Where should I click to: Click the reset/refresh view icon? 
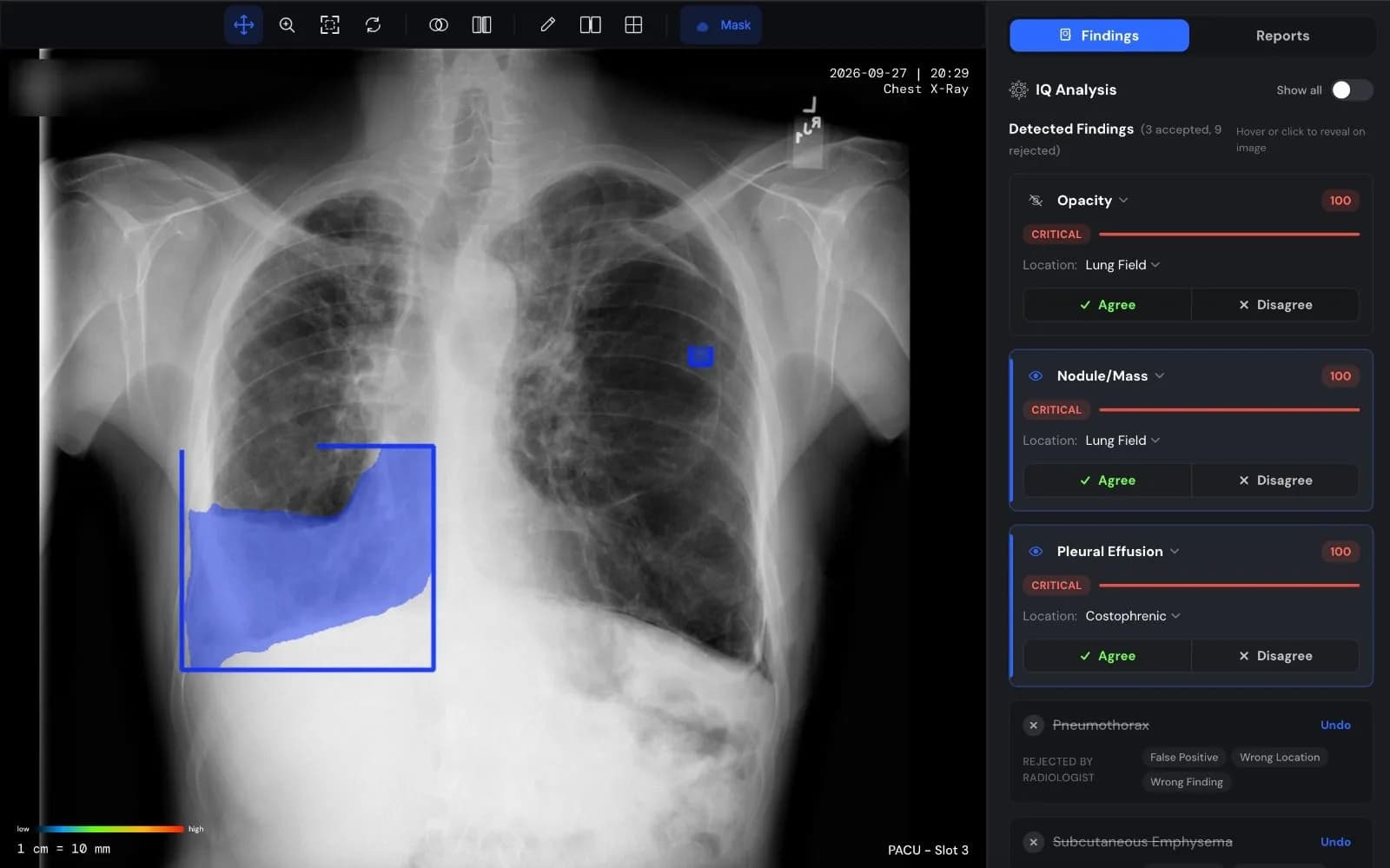click(x=373, y=25)
